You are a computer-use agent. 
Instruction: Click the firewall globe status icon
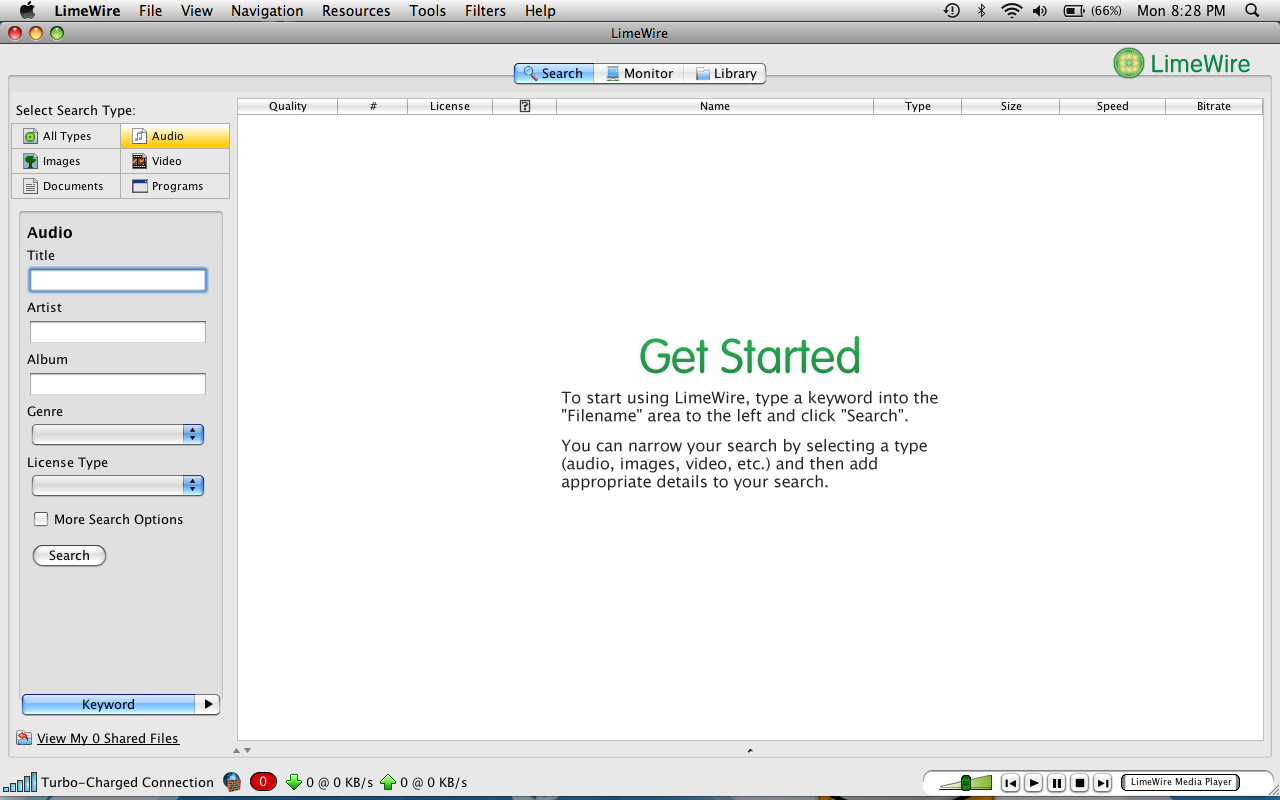[x=232, y=782]
